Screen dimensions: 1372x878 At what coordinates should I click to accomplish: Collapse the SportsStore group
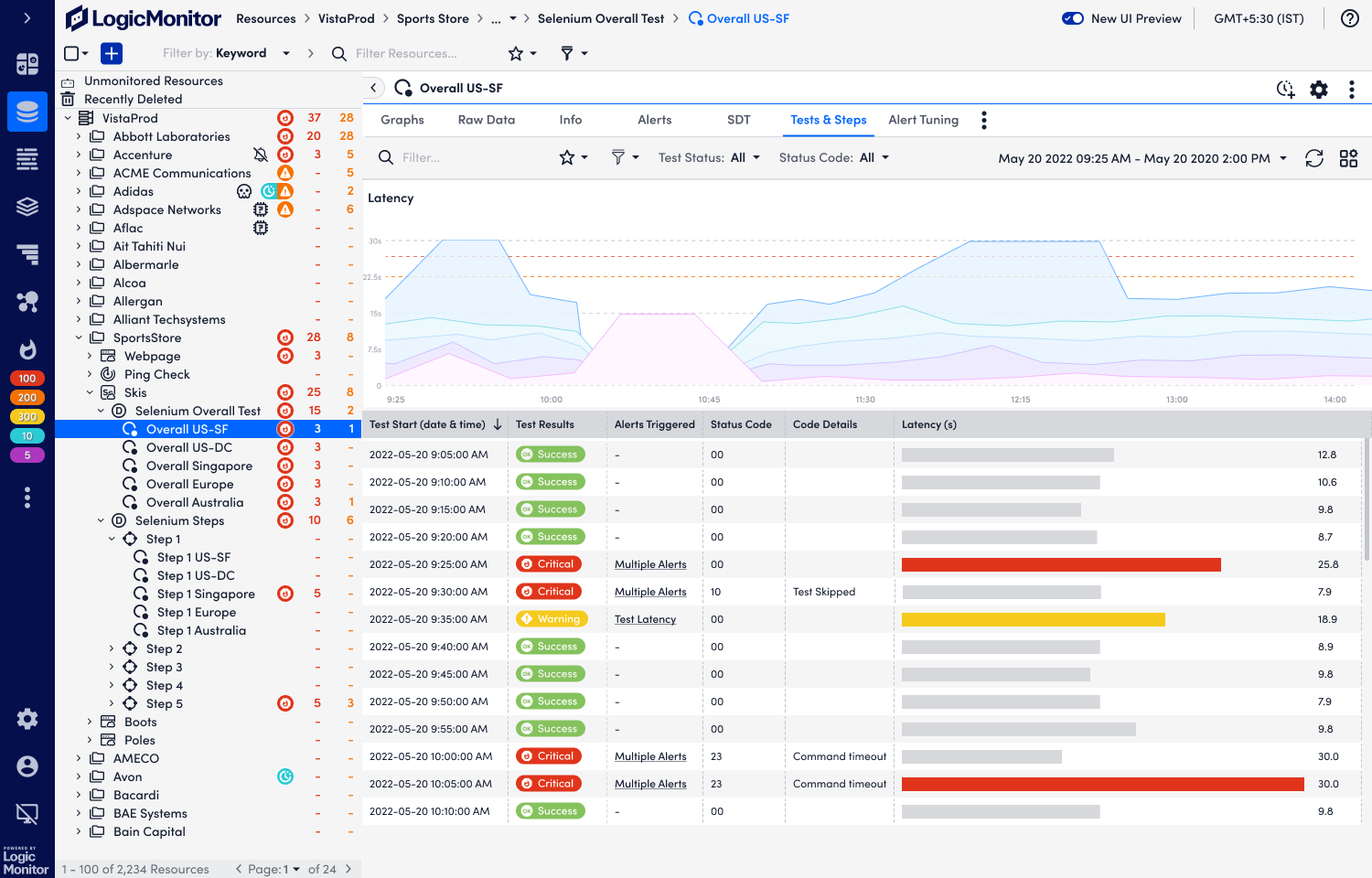[x=79, y=337]
